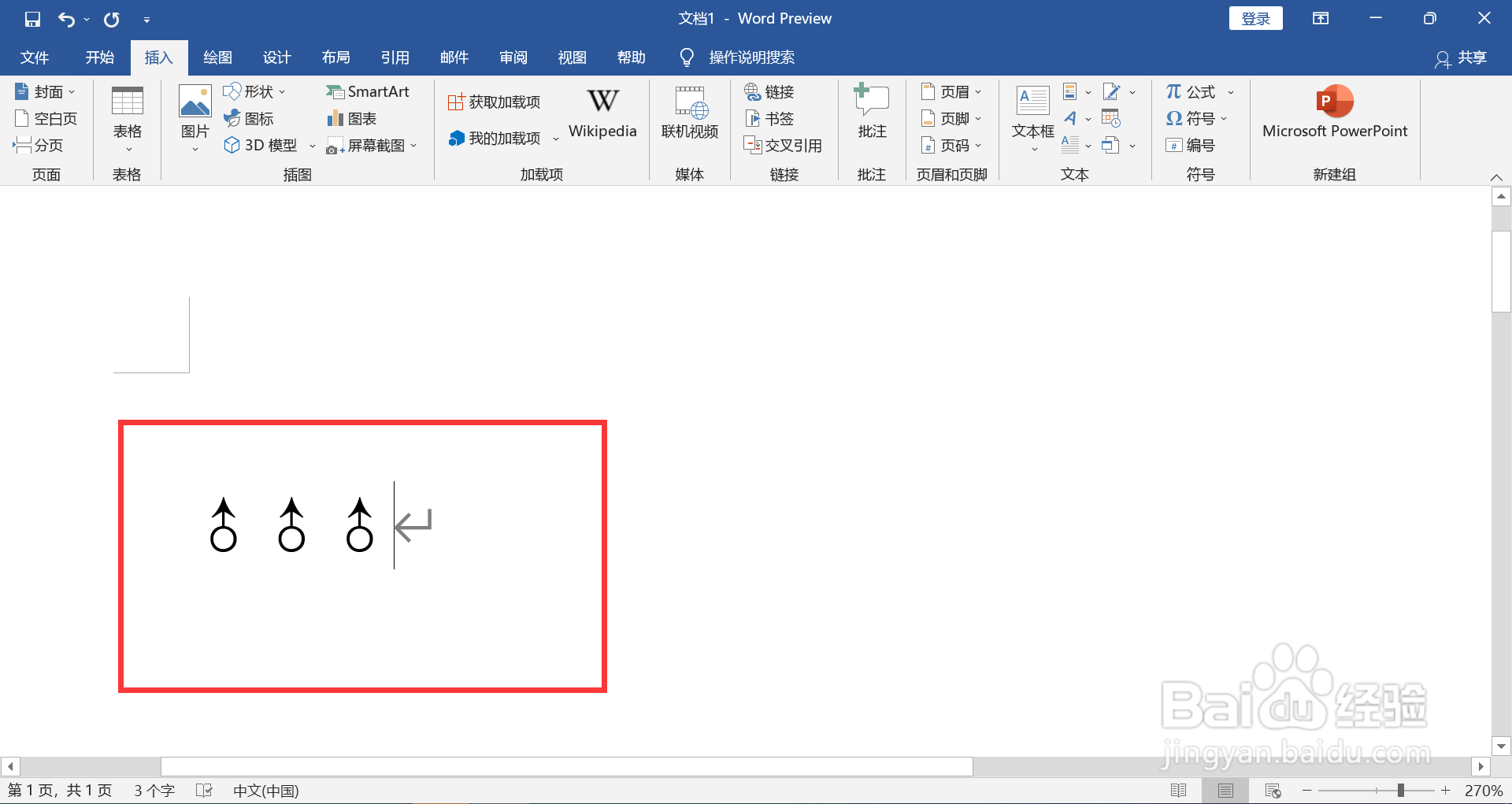Insert a cross-reference via 交叉引用
1512x804 pixels.
pyautogui.click(x=783, y=145)
